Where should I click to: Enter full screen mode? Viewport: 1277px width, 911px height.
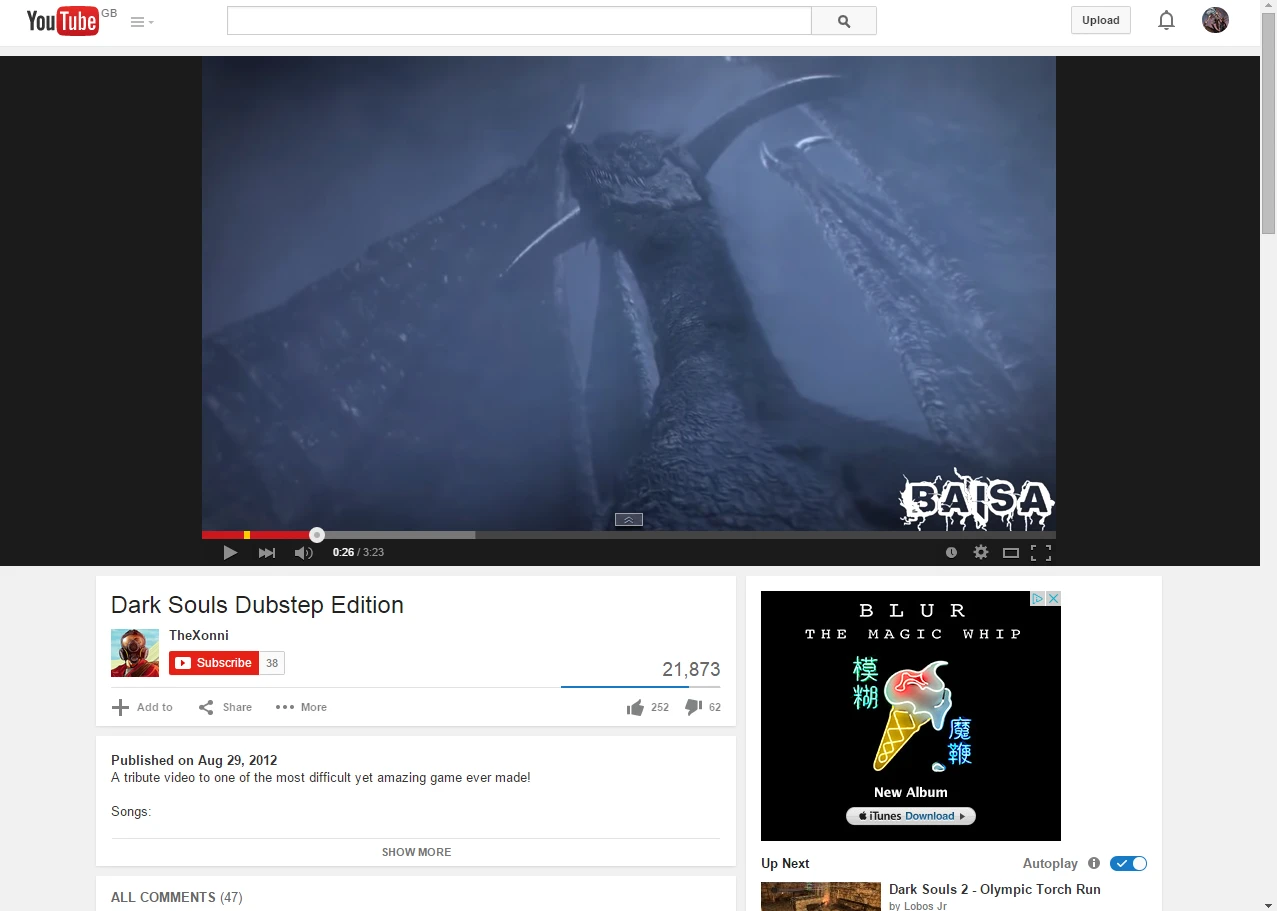coord(1041,552)
